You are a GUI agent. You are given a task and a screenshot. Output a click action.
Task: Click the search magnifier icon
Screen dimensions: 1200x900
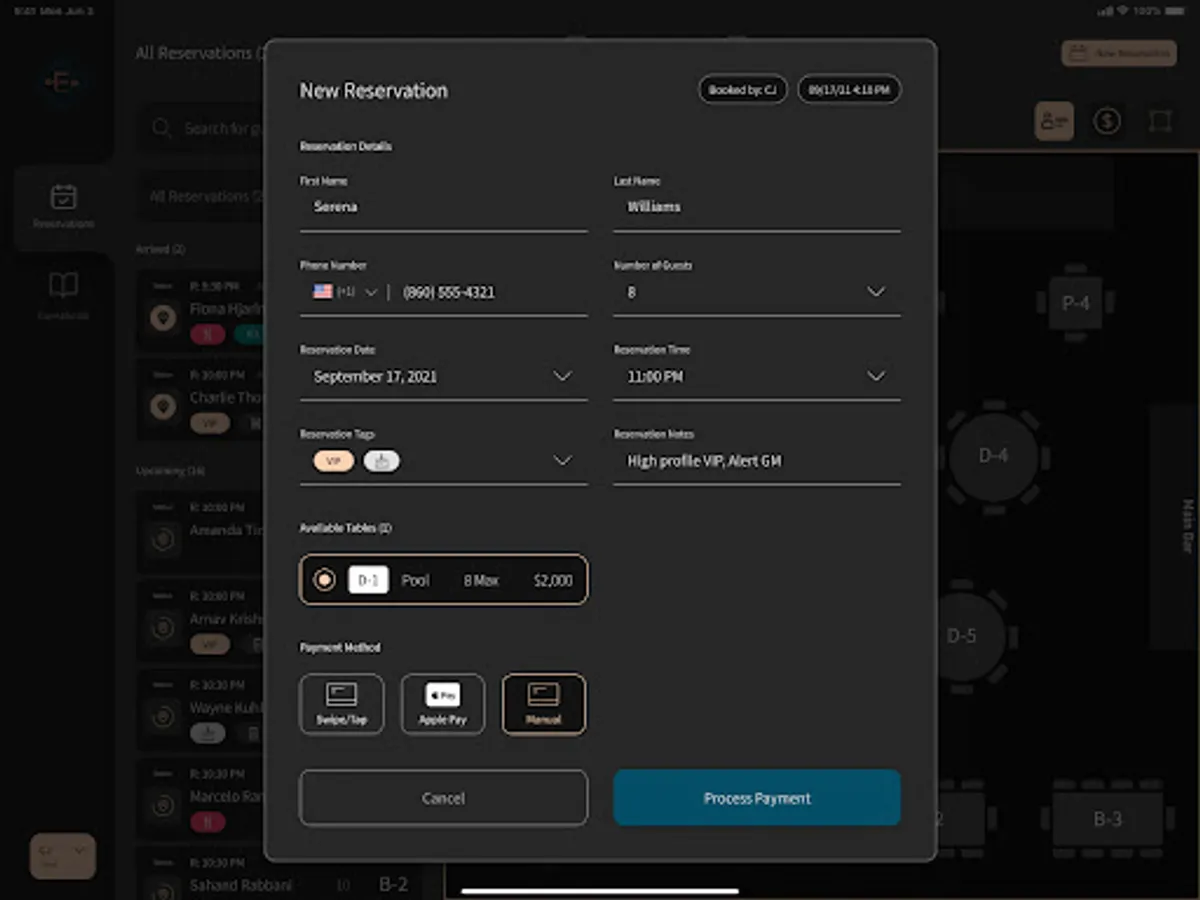(161, 128)
